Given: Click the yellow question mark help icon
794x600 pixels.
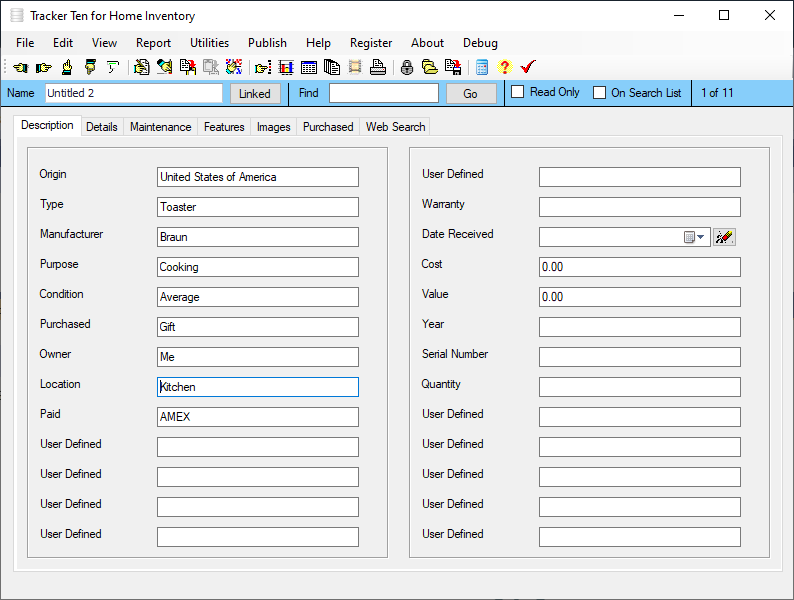Looking at the screenshot, I should 504,68.
